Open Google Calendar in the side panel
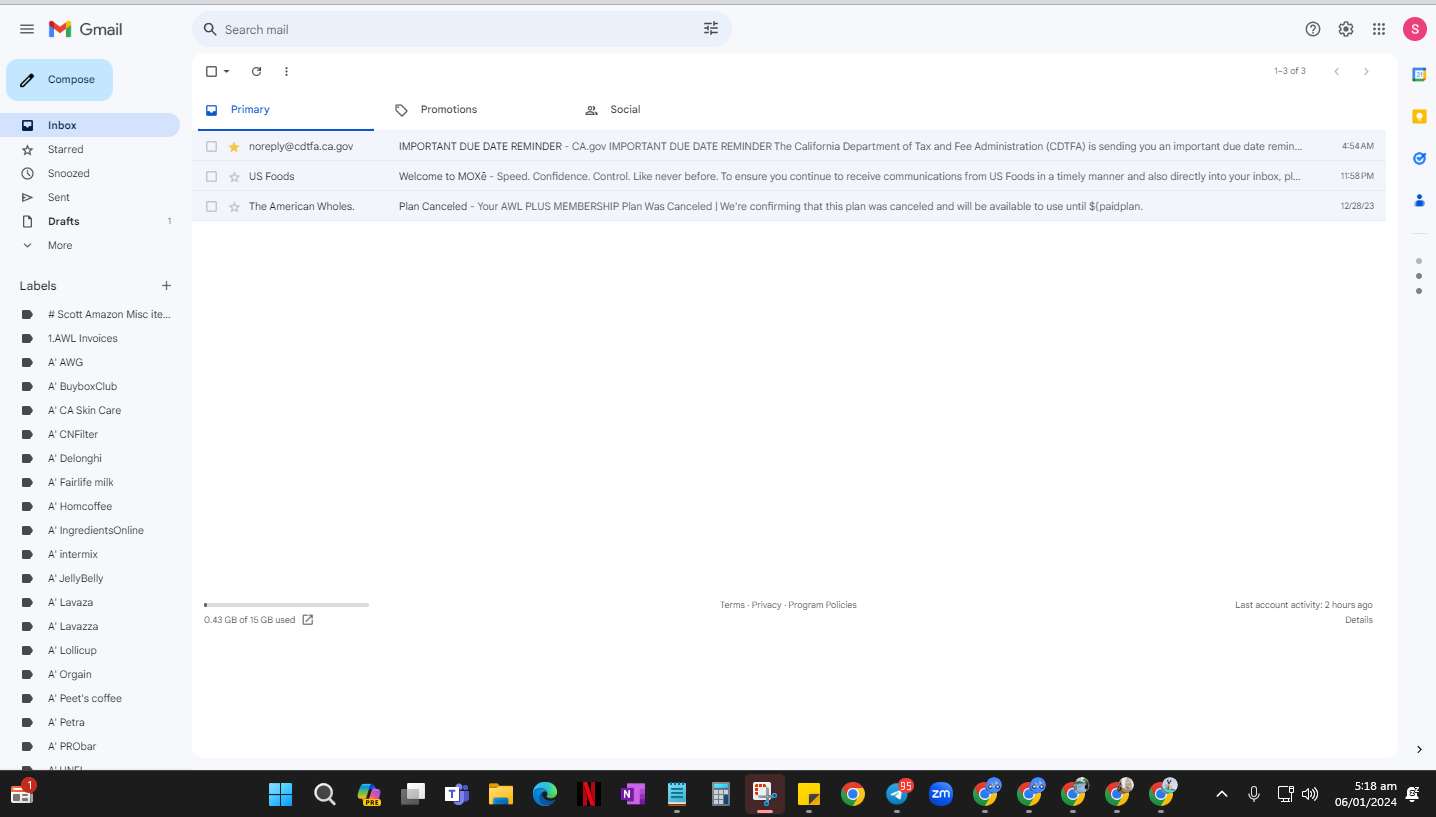The height and width of the screenshot is (817, 1436). [1418, 74]
